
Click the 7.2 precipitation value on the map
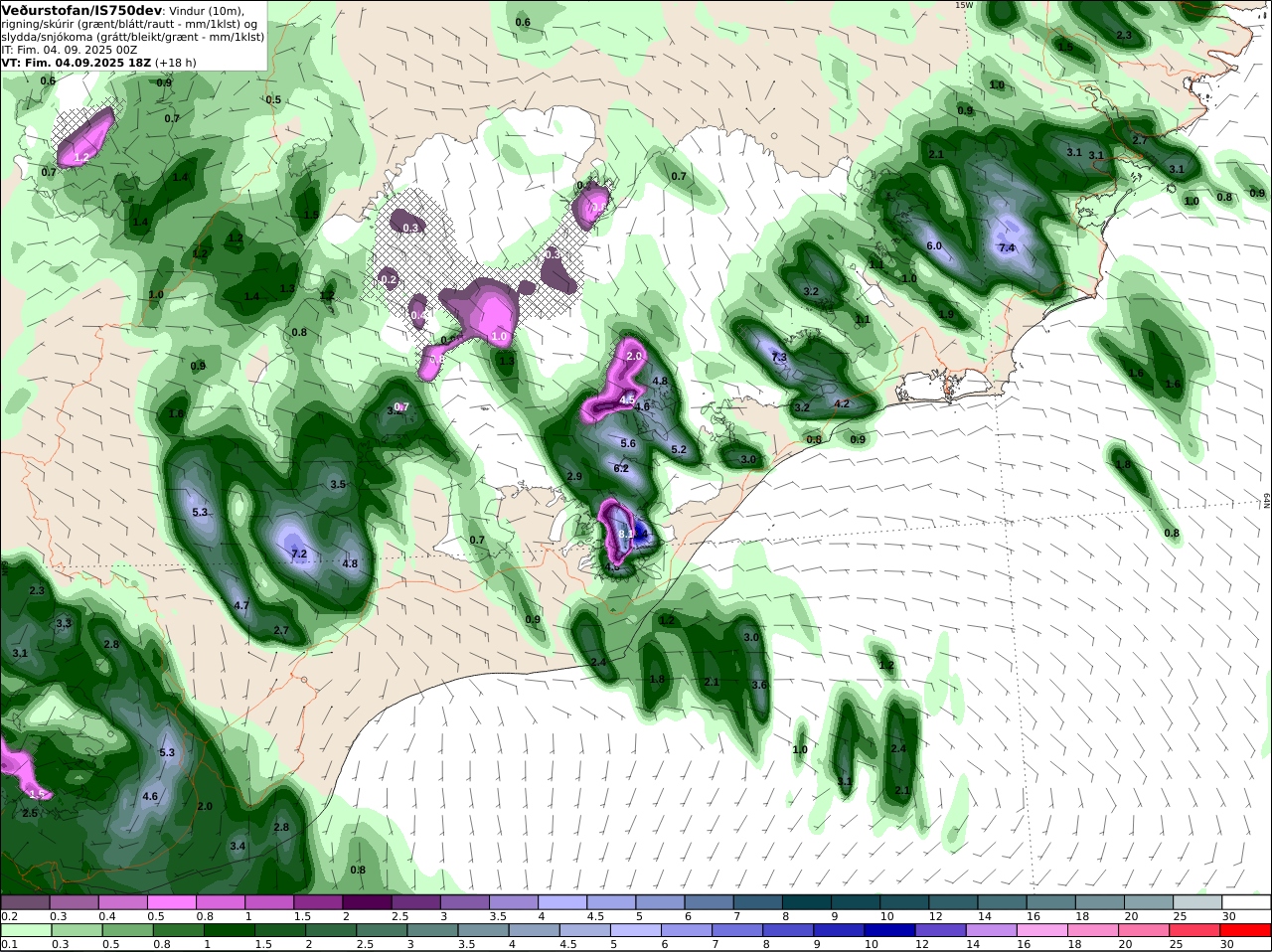tap(298, 553)
